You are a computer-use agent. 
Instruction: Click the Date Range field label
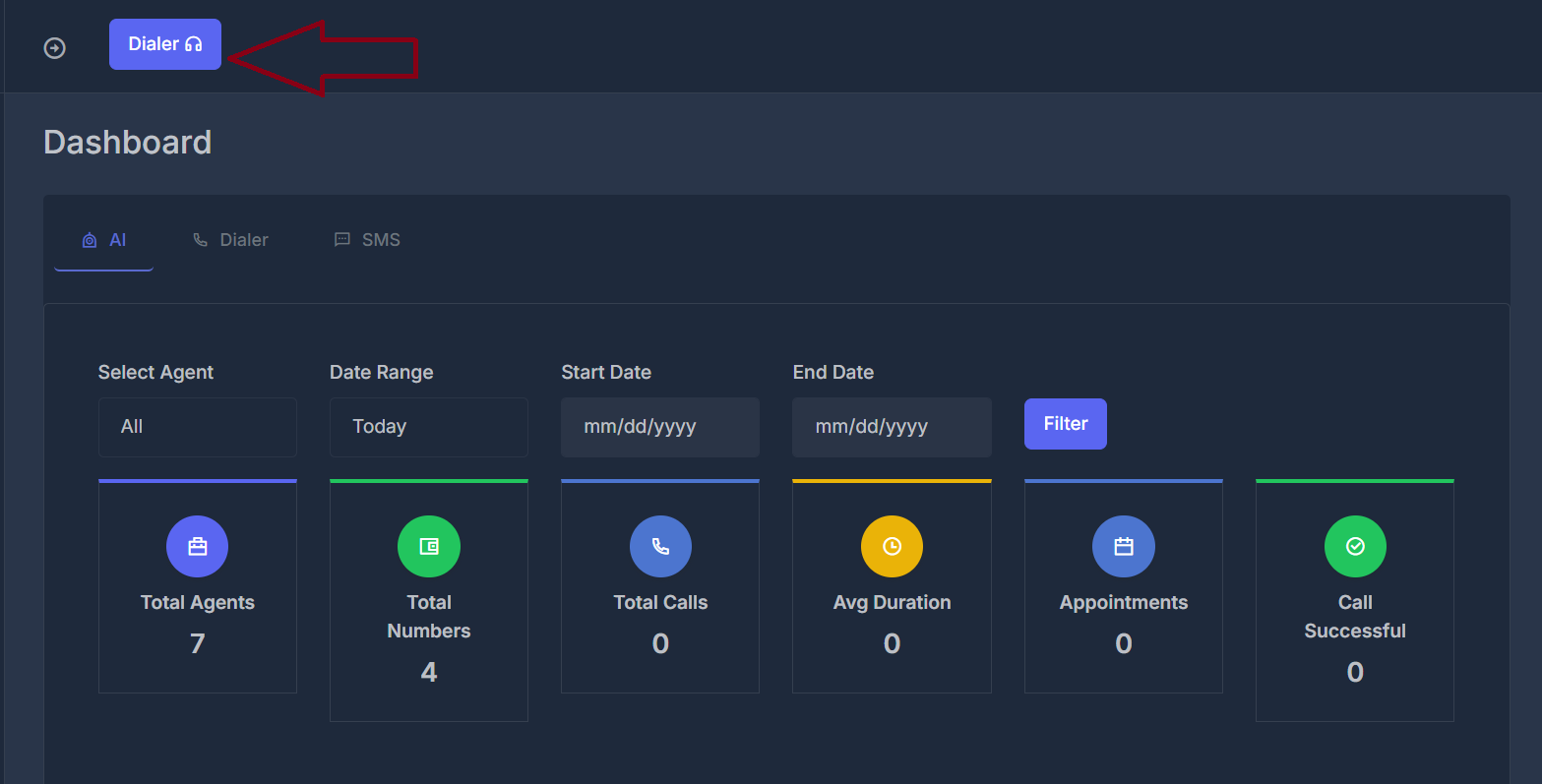(382, 373)
